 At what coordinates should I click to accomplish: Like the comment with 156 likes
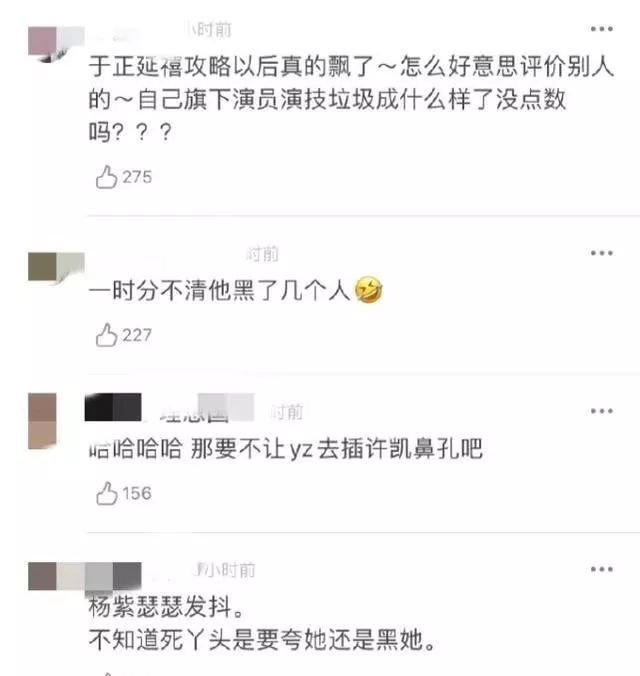pos(106,493)
